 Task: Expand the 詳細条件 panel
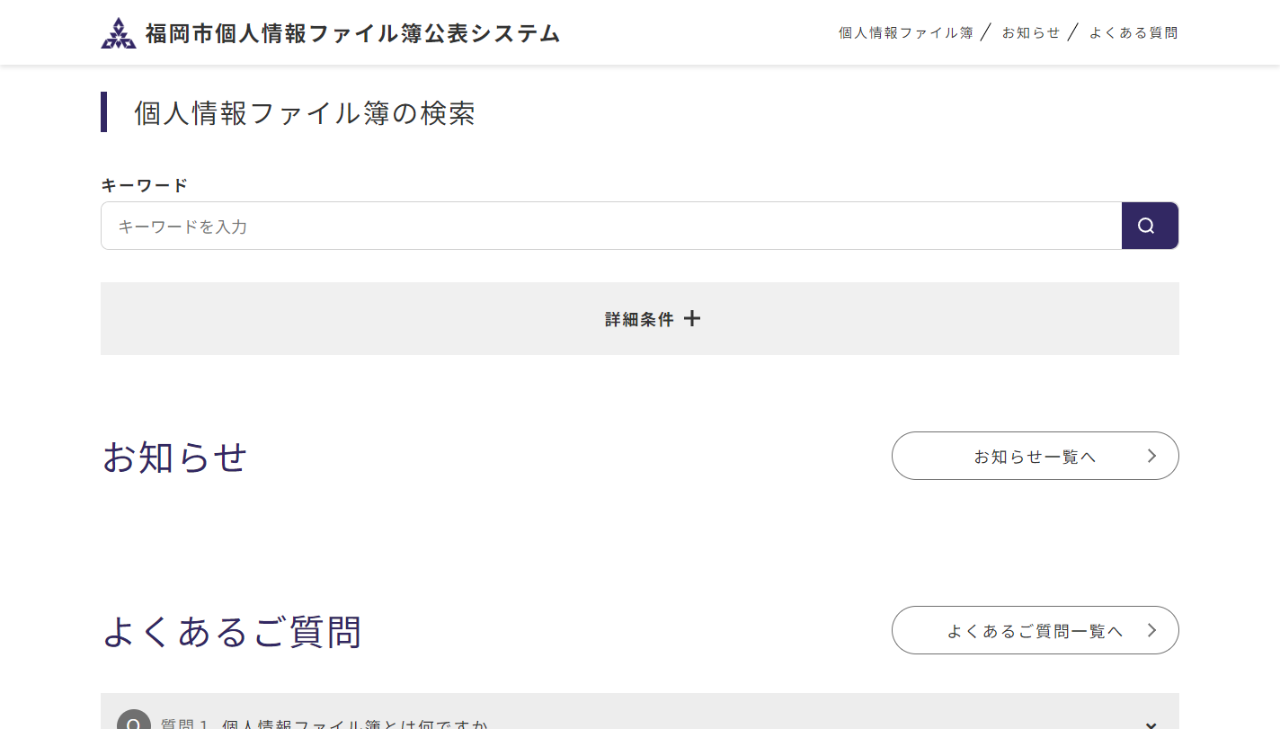[640, 318]
